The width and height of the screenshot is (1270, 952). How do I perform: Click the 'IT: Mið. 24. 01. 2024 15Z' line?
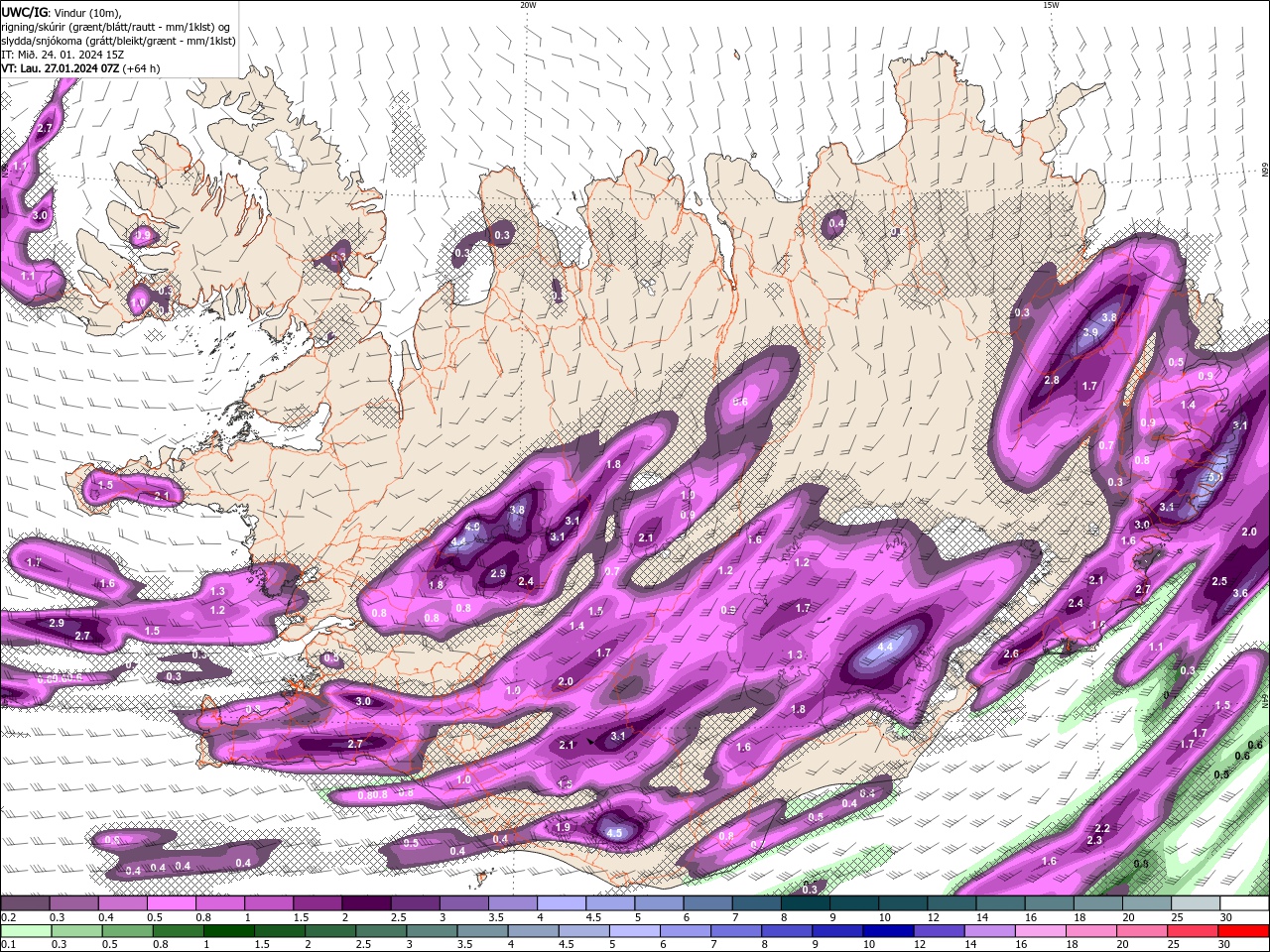pyautogui.click(x=63, y=55)
